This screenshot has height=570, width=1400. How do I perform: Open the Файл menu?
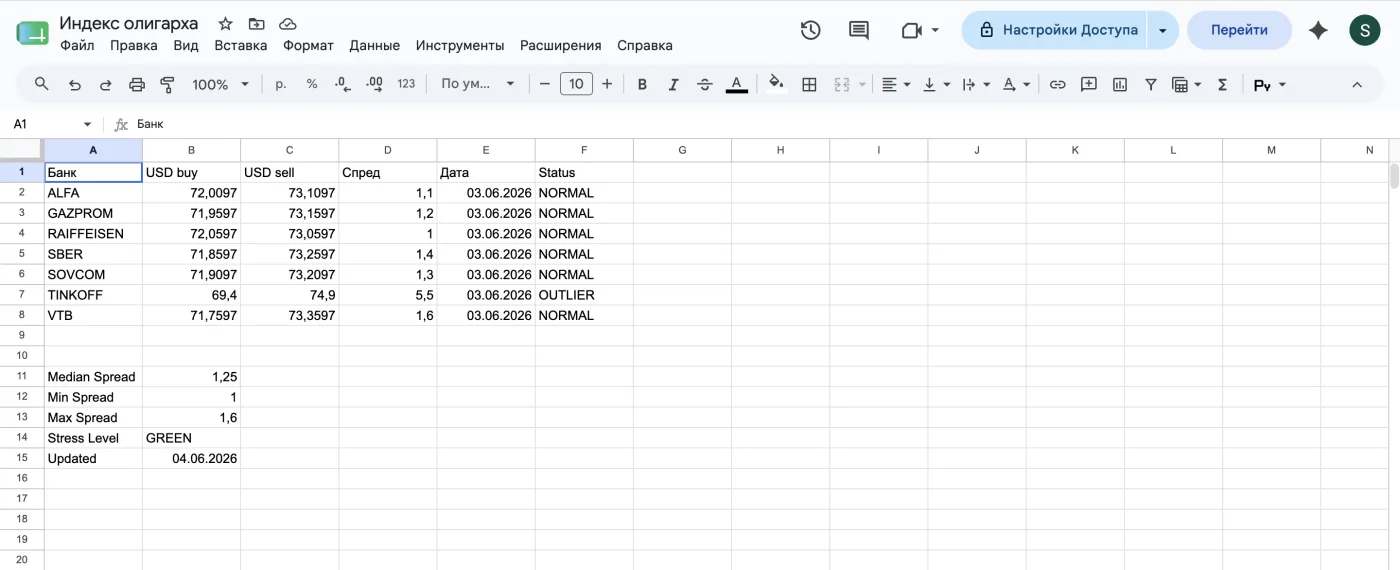tap(77, 45)
